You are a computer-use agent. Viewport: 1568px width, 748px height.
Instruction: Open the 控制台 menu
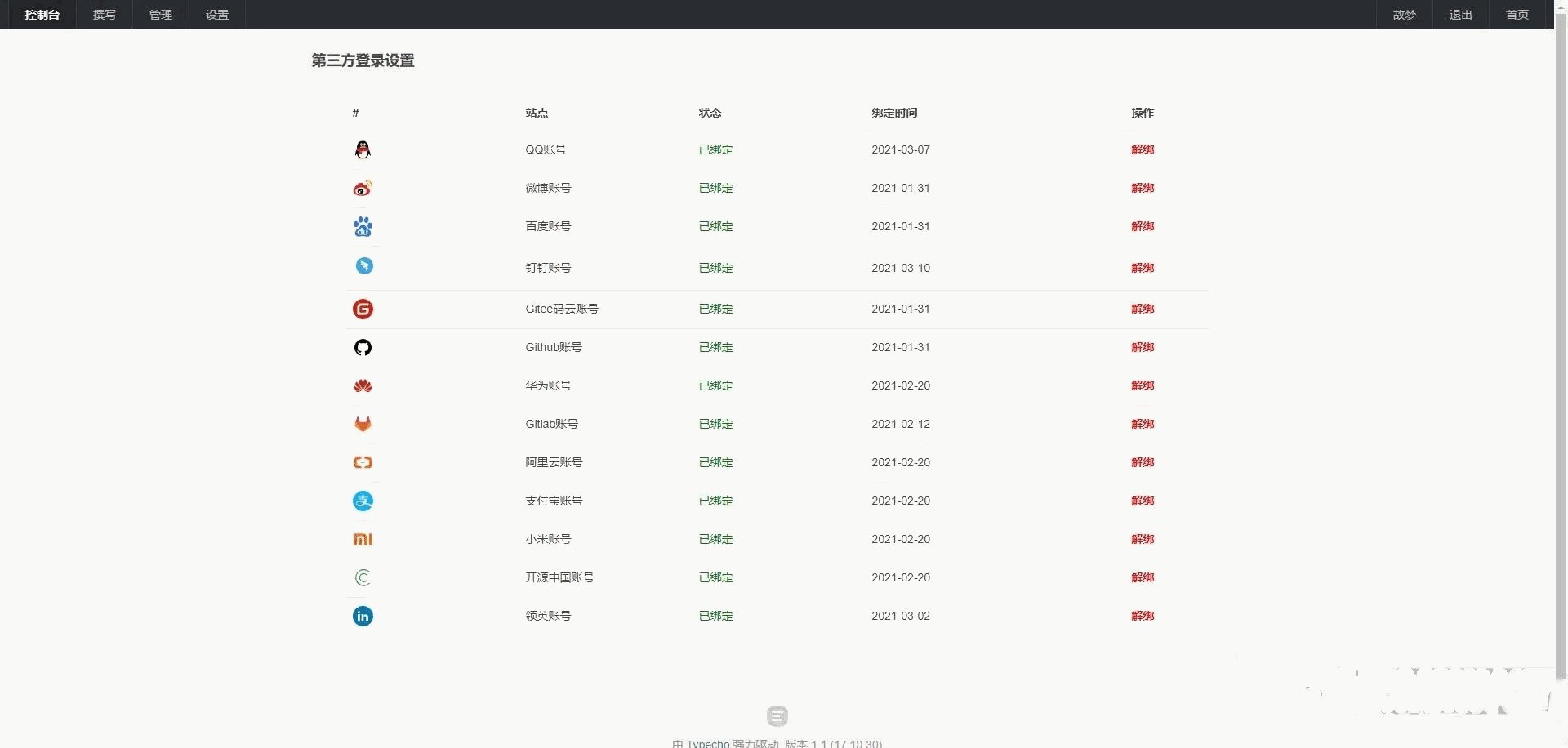pyautogui.click(x=42, y=15)
